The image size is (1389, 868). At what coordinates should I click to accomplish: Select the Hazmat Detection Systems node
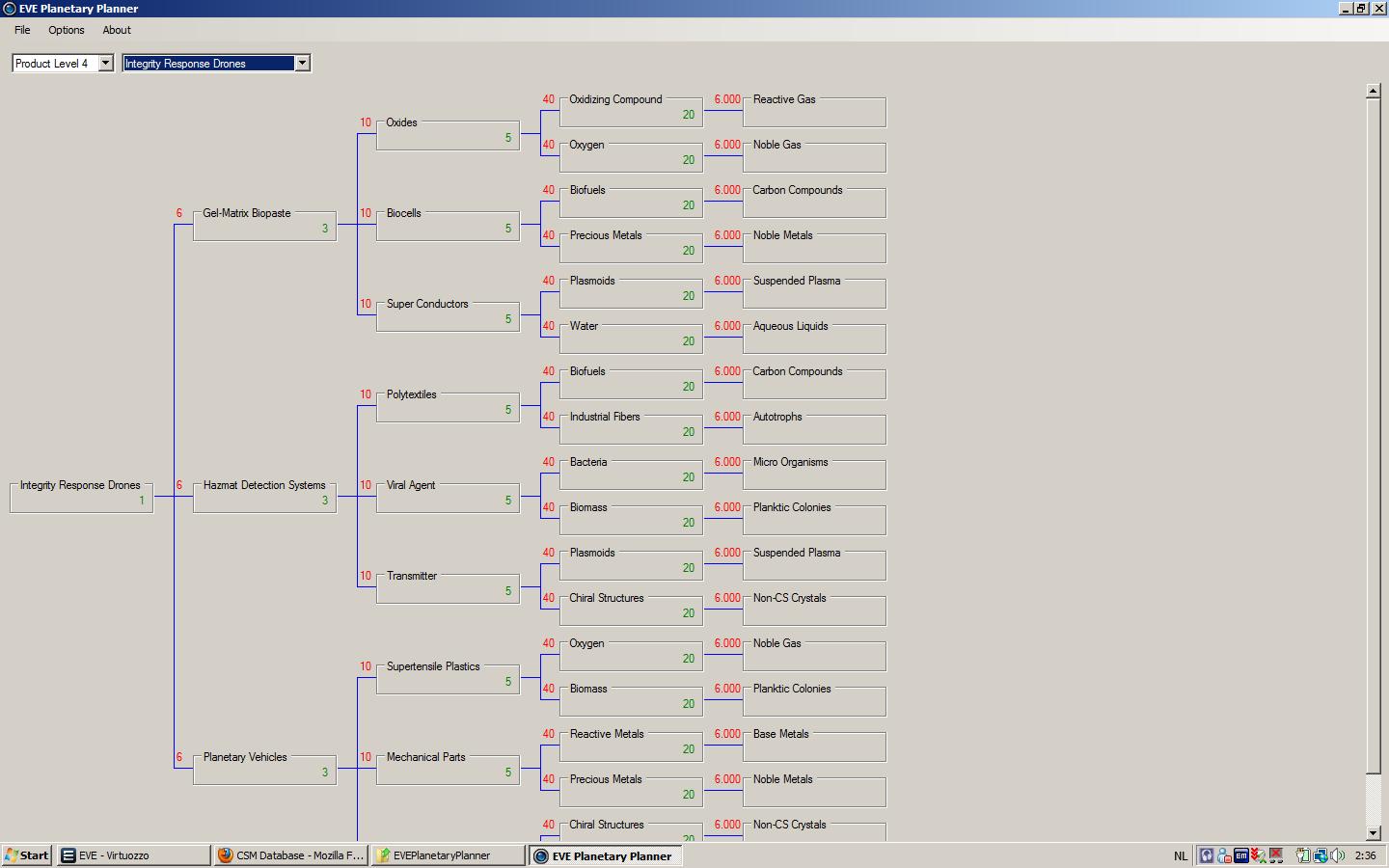click(264, 496)
